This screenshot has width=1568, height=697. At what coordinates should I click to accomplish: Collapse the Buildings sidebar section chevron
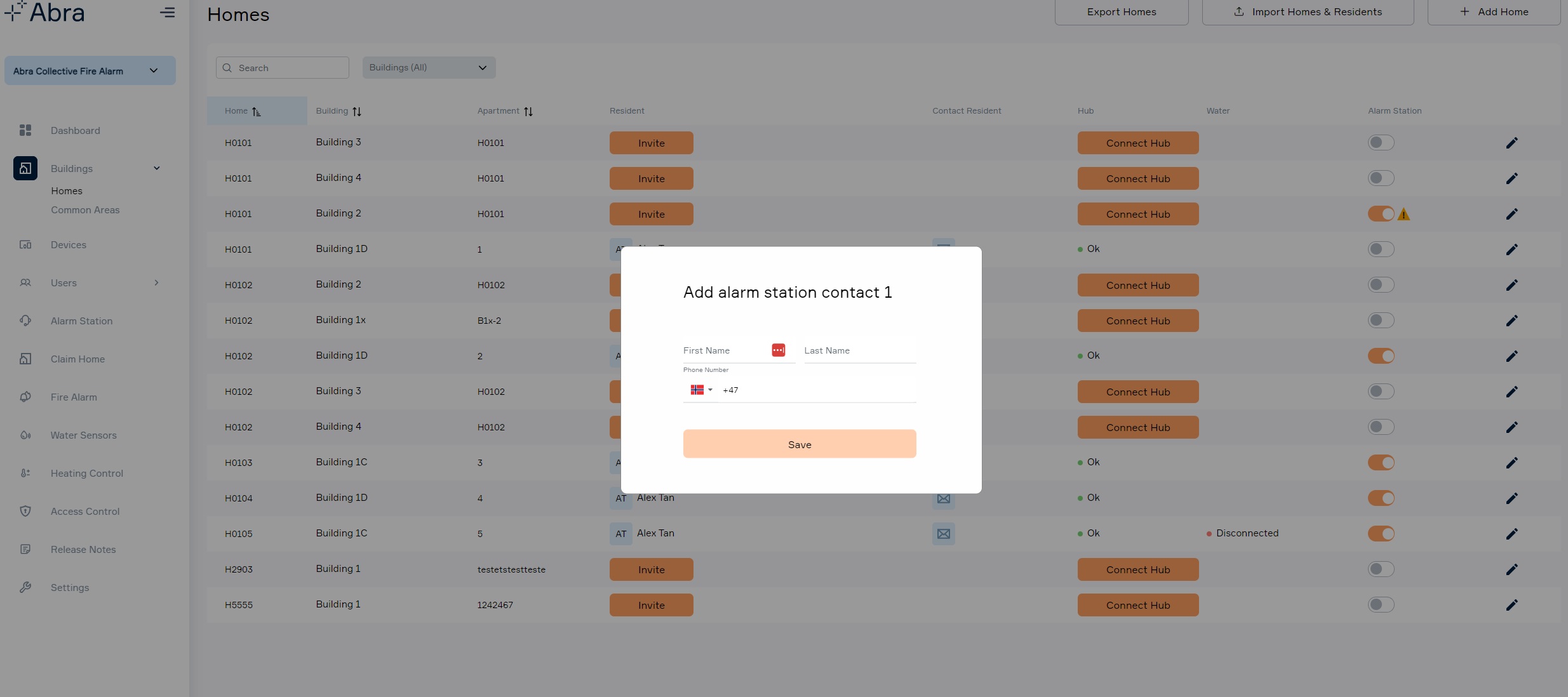coord(157,168)
